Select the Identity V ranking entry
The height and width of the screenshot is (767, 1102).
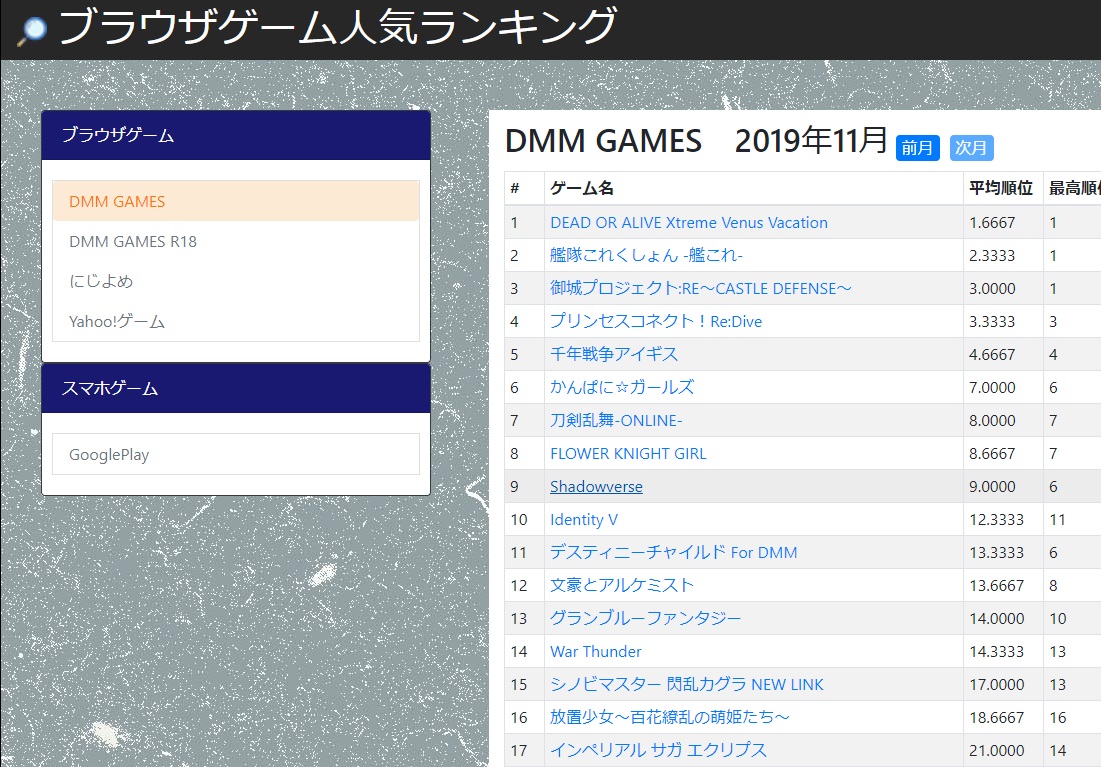coord(584,519)
